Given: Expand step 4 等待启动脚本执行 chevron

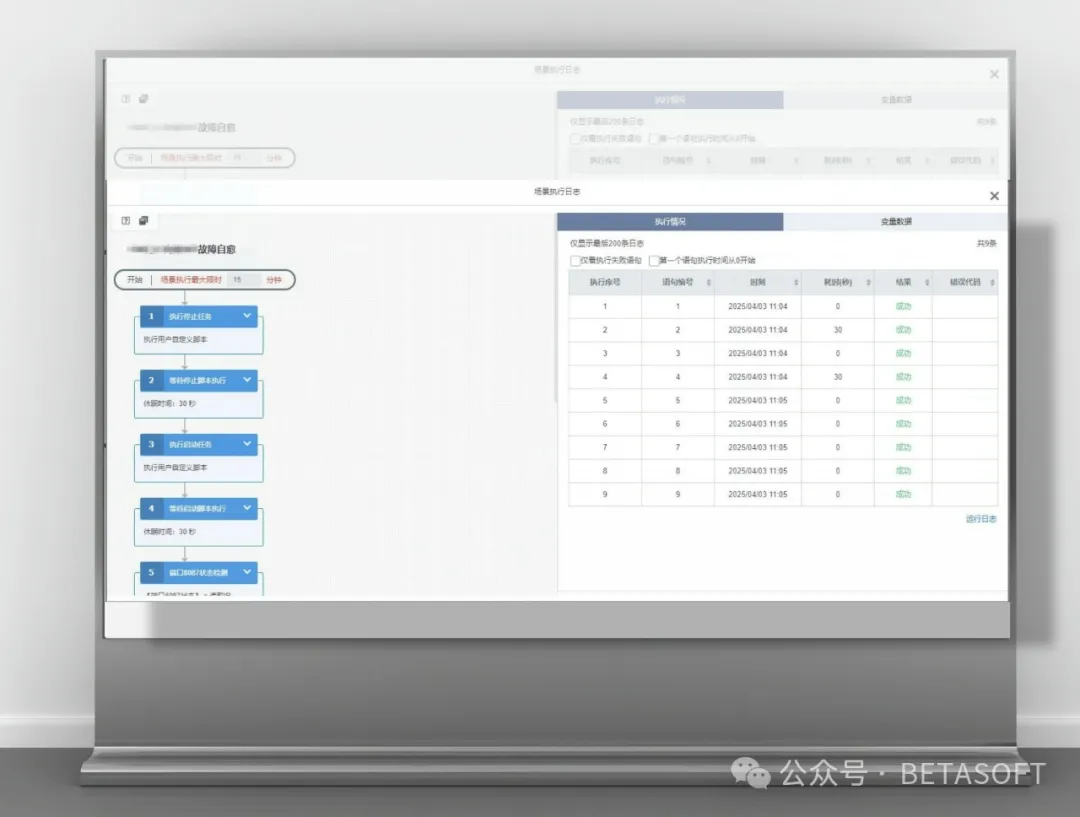Looking at the screenshot, I should [x=247, y=508].
